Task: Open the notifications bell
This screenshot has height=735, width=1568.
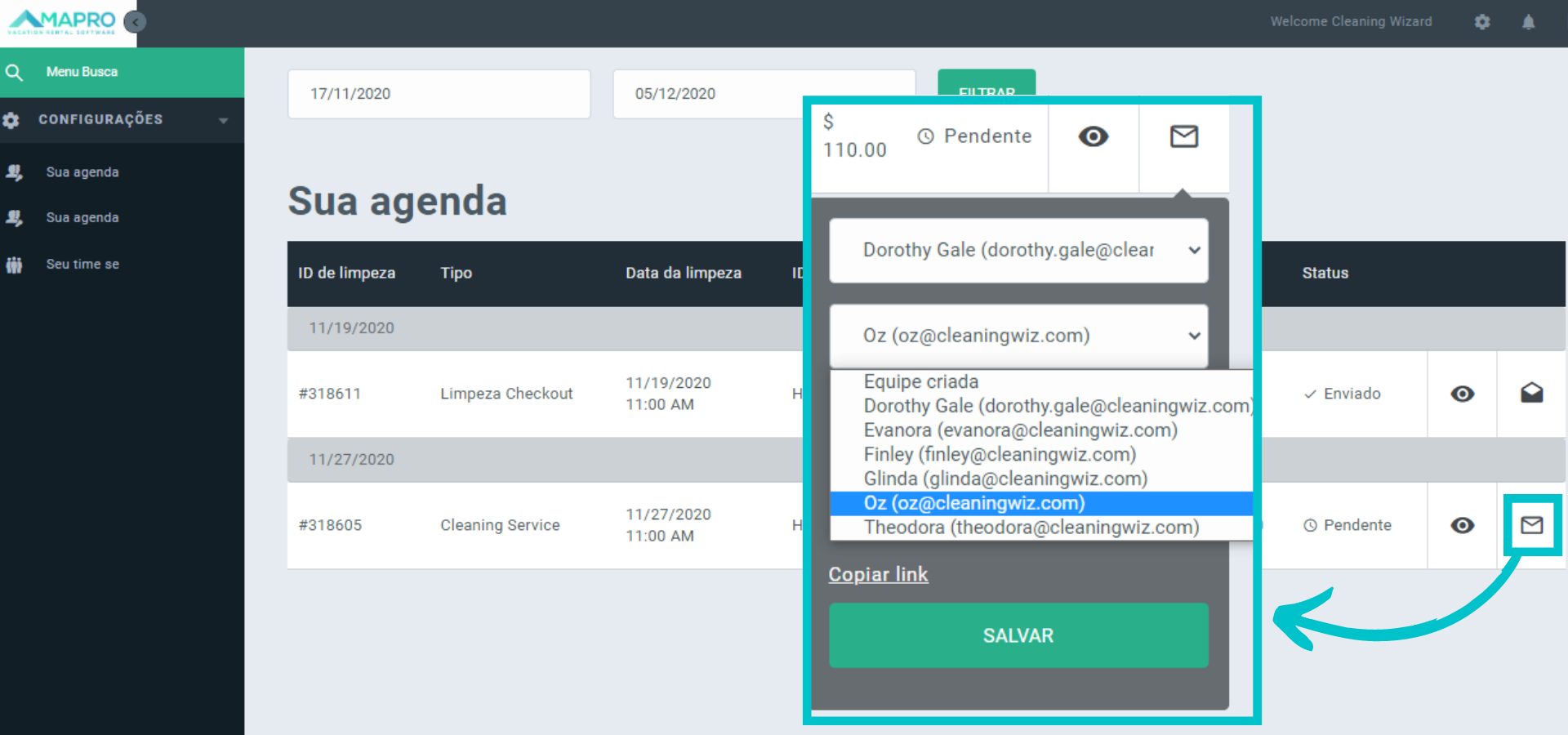Action: 1528,22
